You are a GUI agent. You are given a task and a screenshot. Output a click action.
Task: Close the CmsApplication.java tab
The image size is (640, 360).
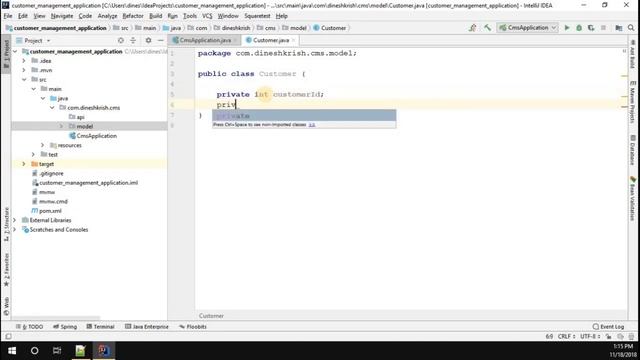[235, 40]
